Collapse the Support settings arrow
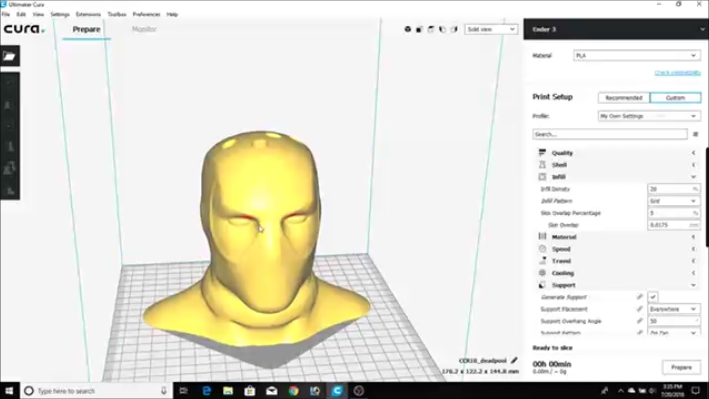The height and width of the screenshot is (399, 709). click(693, 285)
